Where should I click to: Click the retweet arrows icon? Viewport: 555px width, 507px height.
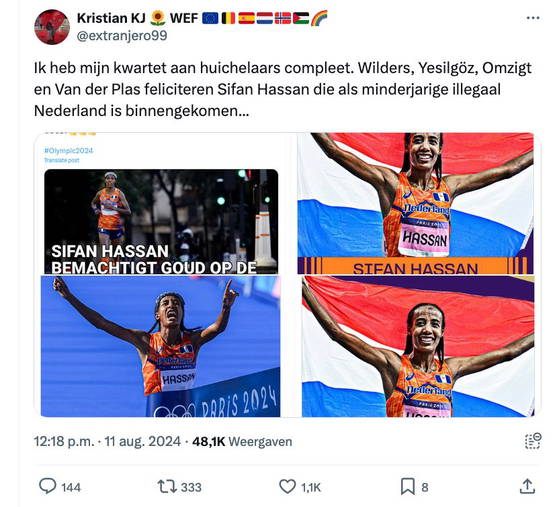pos(167,486)
